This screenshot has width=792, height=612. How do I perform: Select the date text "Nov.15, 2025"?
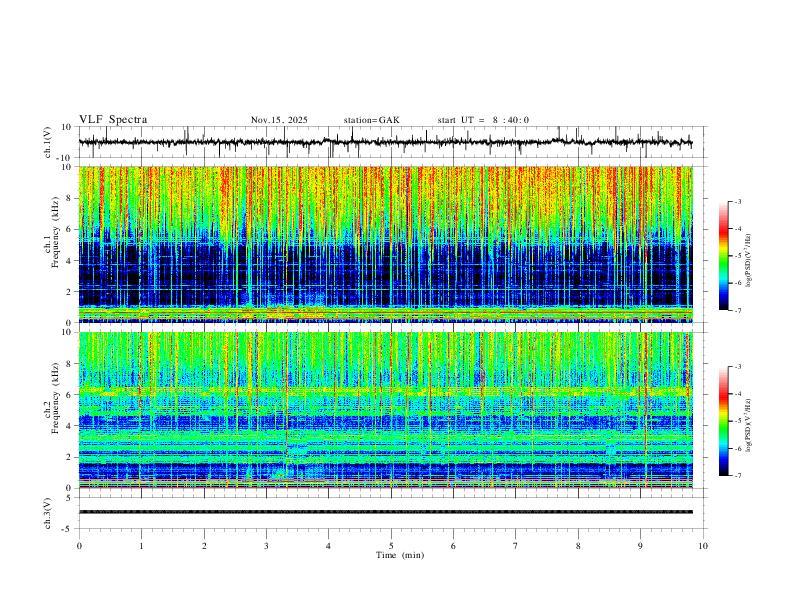tap(279, 120)
